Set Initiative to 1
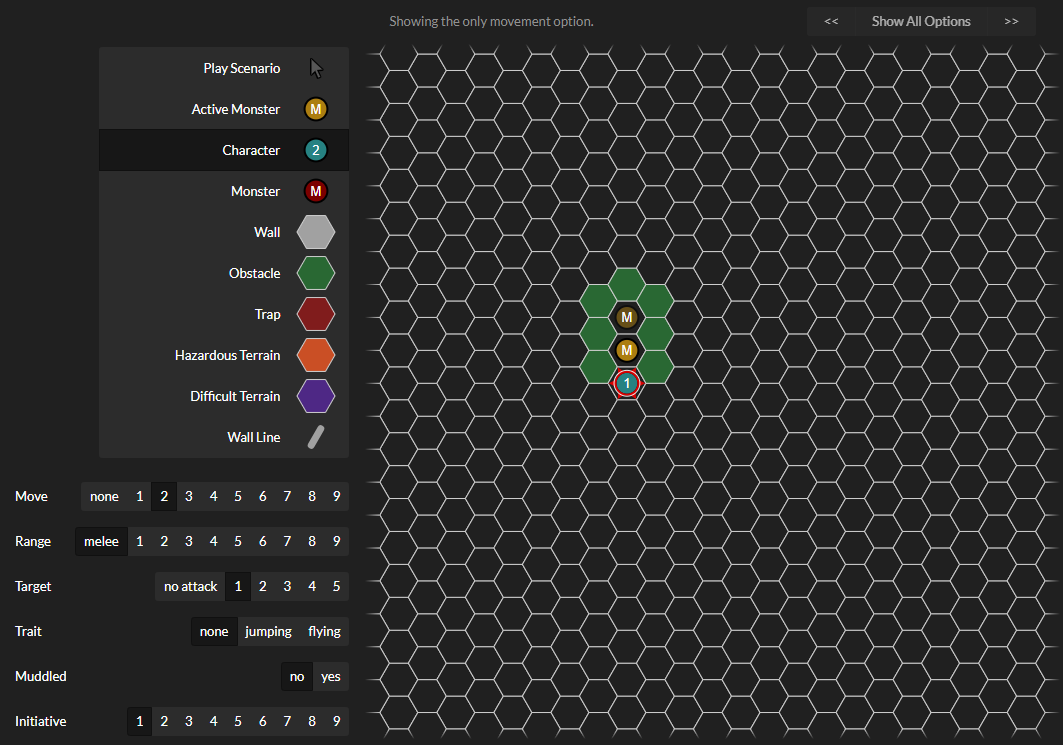1063x745 pixels. pyautogui.click(x=140, y=721)
